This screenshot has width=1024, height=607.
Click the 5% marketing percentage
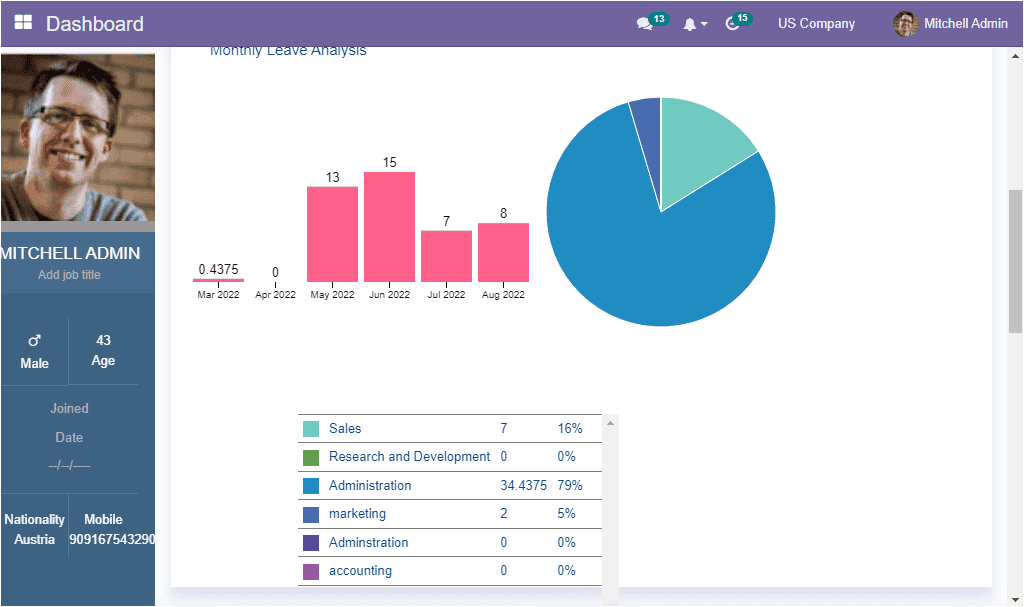566,514
